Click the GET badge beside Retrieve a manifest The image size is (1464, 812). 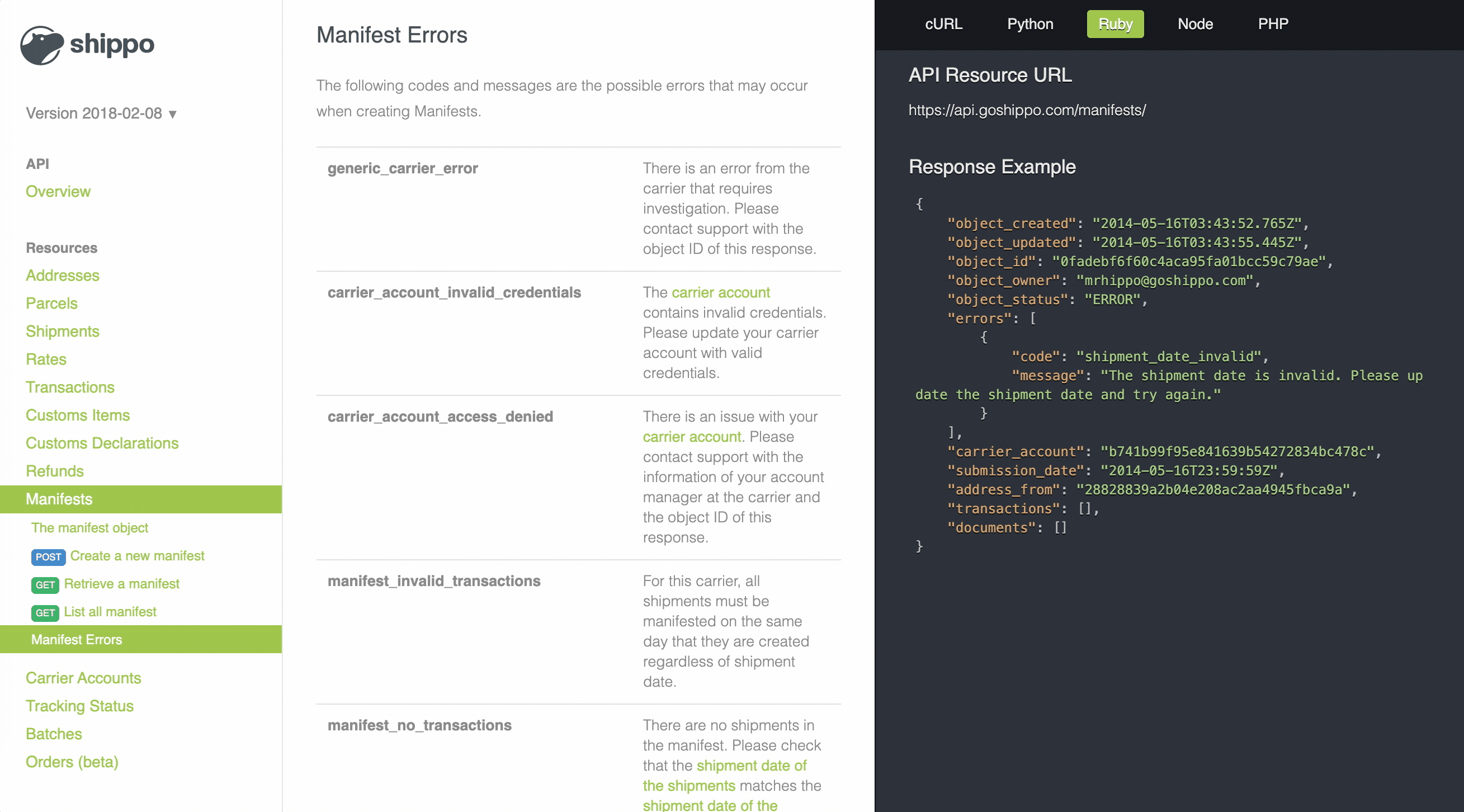point(45,585)
